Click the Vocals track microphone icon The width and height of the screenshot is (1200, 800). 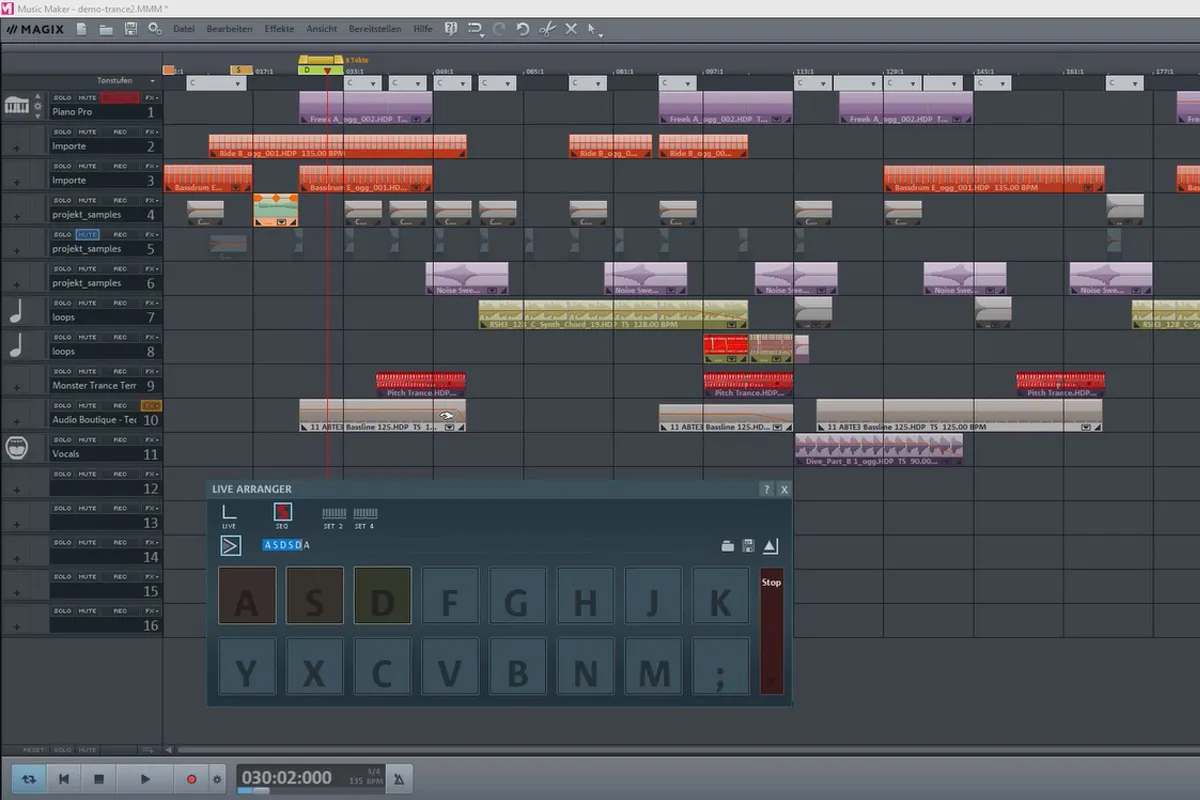(16, 447)
